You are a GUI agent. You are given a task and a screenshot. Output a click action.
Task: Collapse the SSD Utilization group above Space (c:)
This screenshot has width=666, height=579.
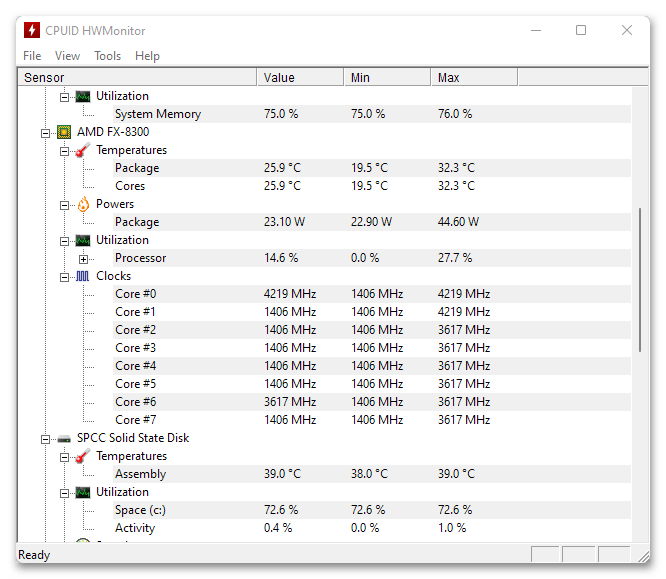point(64,494)
